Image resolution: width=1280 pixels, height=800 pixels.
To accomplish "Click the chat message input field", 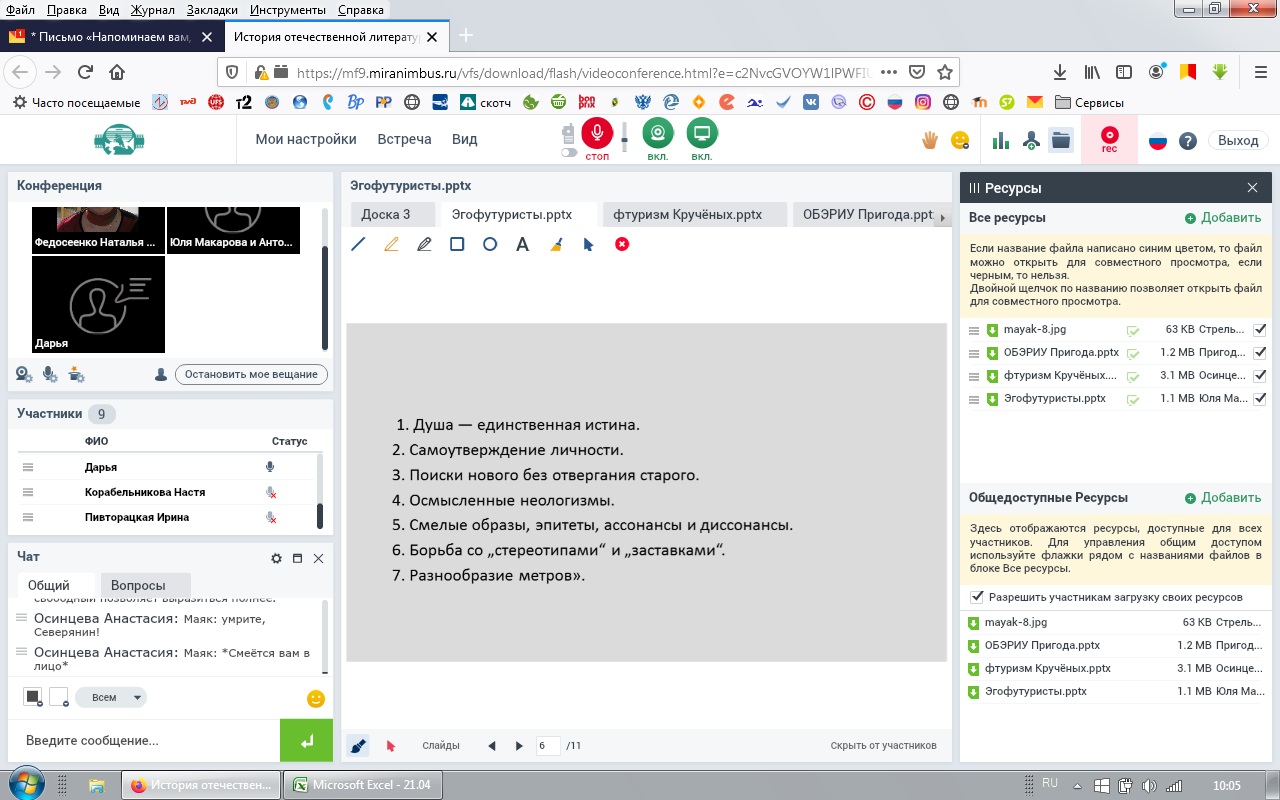I will click(144, 741).
